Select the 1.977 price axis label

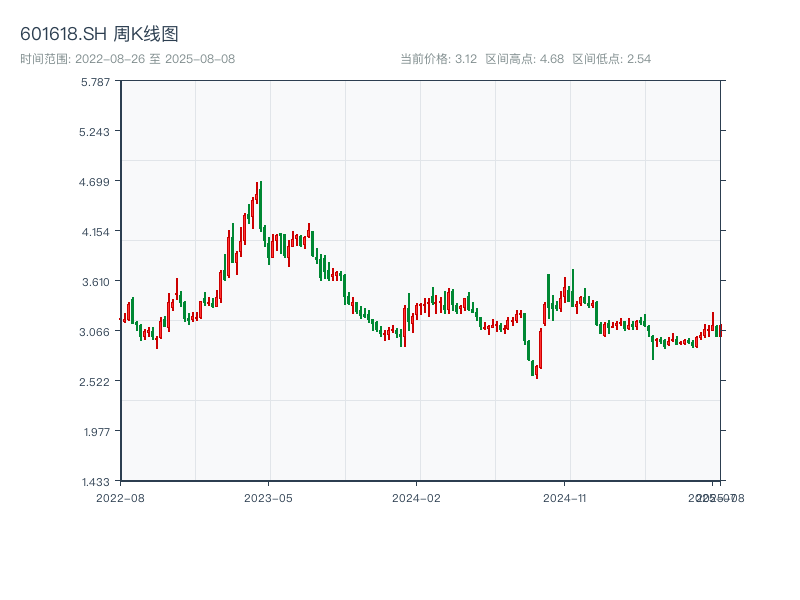coord(96,432)
